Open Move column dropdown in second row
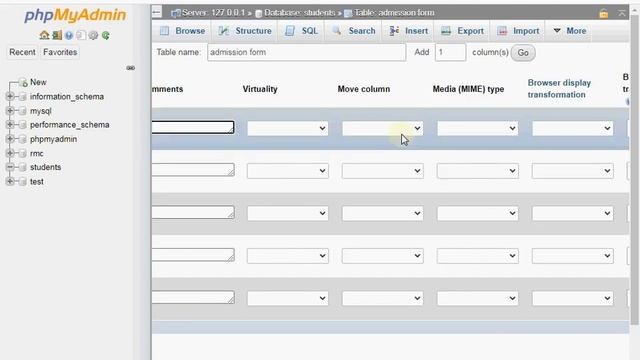This screenshot has height=360, width=640. (x=382, y=171)
